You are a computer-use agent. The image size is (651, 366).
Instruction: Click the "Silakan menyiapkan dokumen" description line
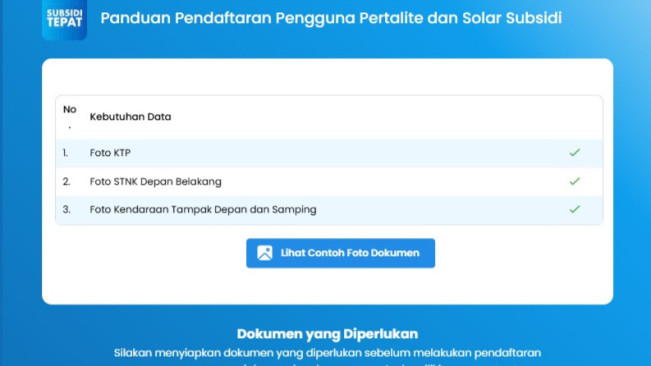(327, 353)
